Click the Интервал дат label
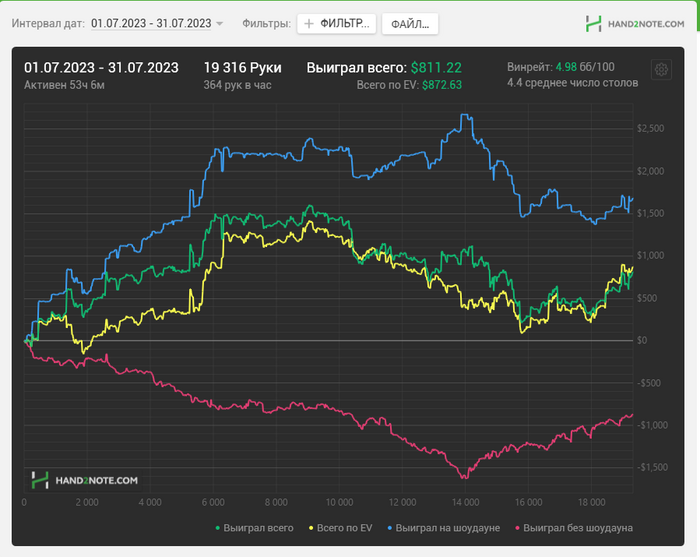The height and width of the screenshot is (557, 700). click(x=48, y=23)
